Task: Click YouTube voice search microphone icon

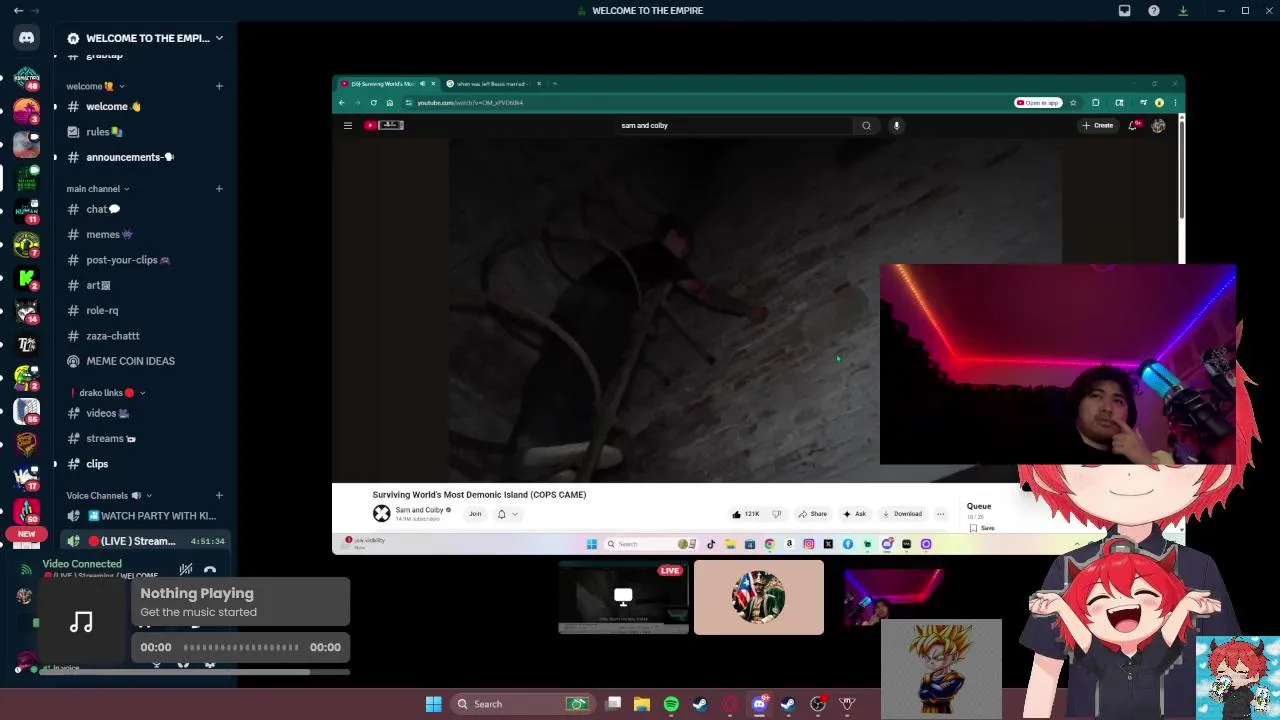Action: pos(897,125)
